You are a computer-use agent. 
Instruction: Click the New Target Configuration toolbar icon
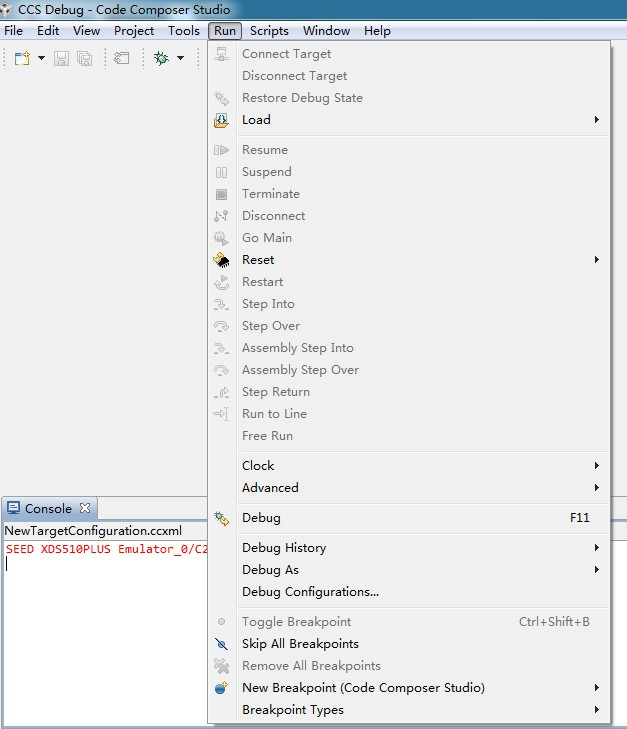[122, 58]
